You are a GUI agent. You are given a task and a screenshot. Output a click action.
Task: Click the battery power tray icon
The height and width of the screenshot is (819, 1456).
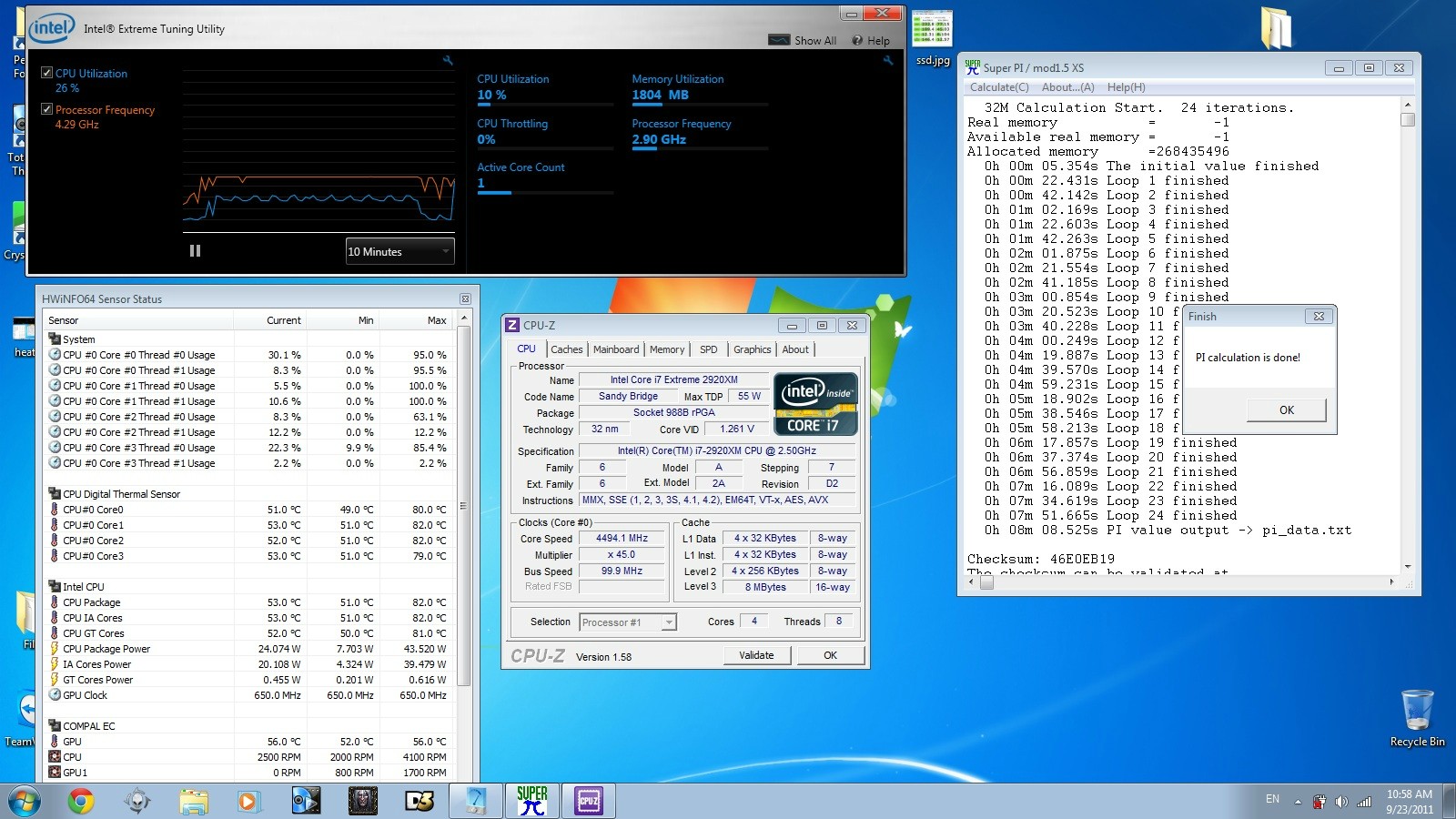click(1319, 801)
